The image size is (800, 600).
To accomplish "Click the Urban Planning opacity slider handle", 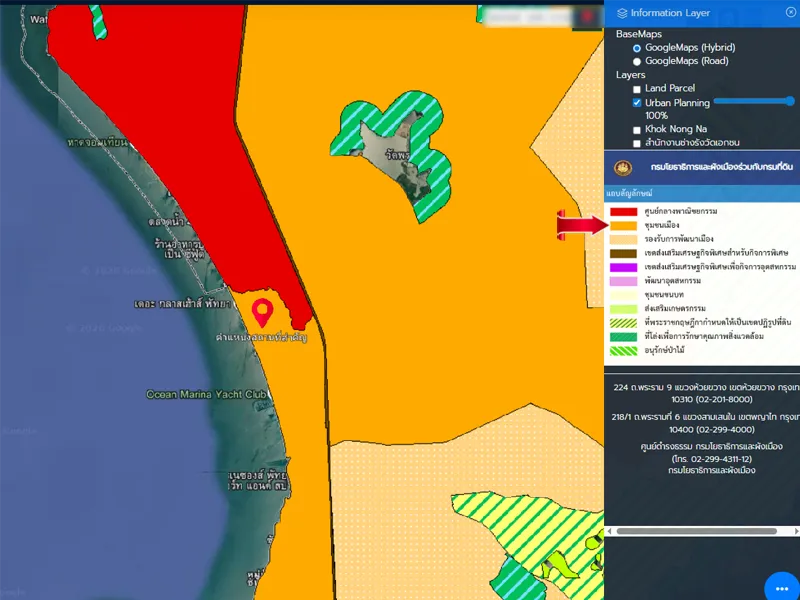I will point(790,101).
